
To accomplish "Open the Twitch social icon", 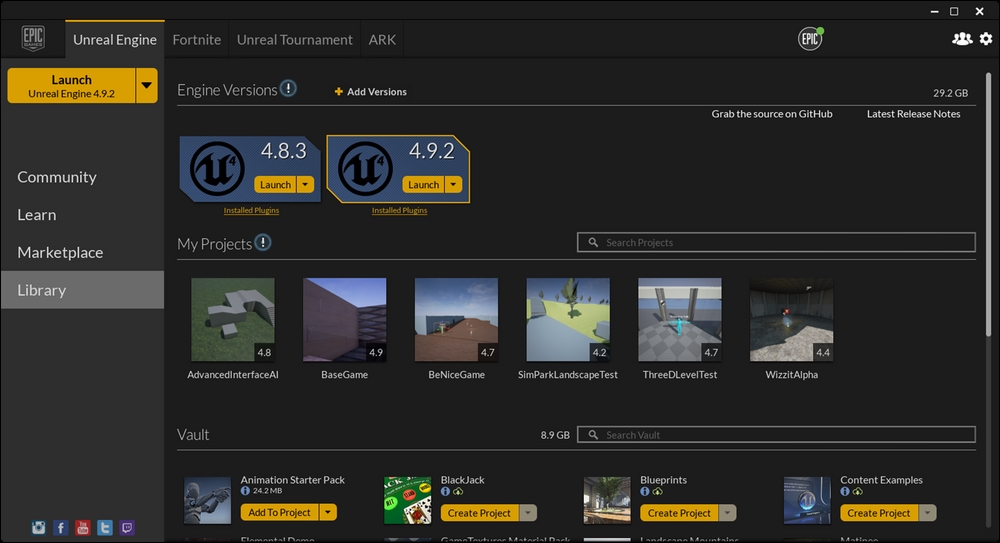I will [x=127, y=528].
